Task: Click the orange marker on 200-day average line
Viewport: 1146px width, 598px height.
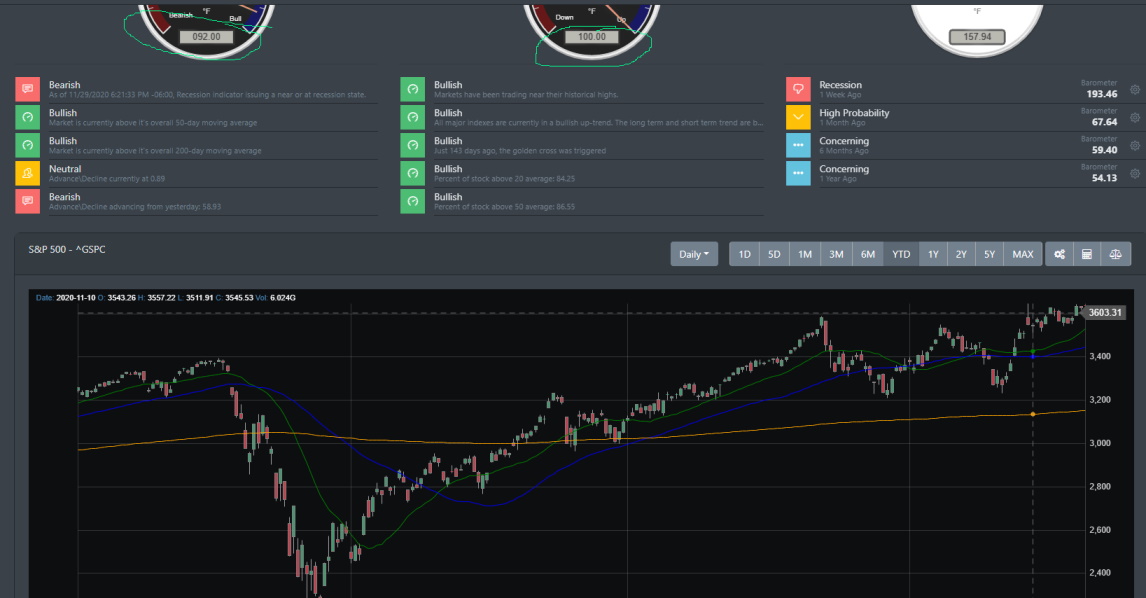Action: click(x=1033, y=415)
